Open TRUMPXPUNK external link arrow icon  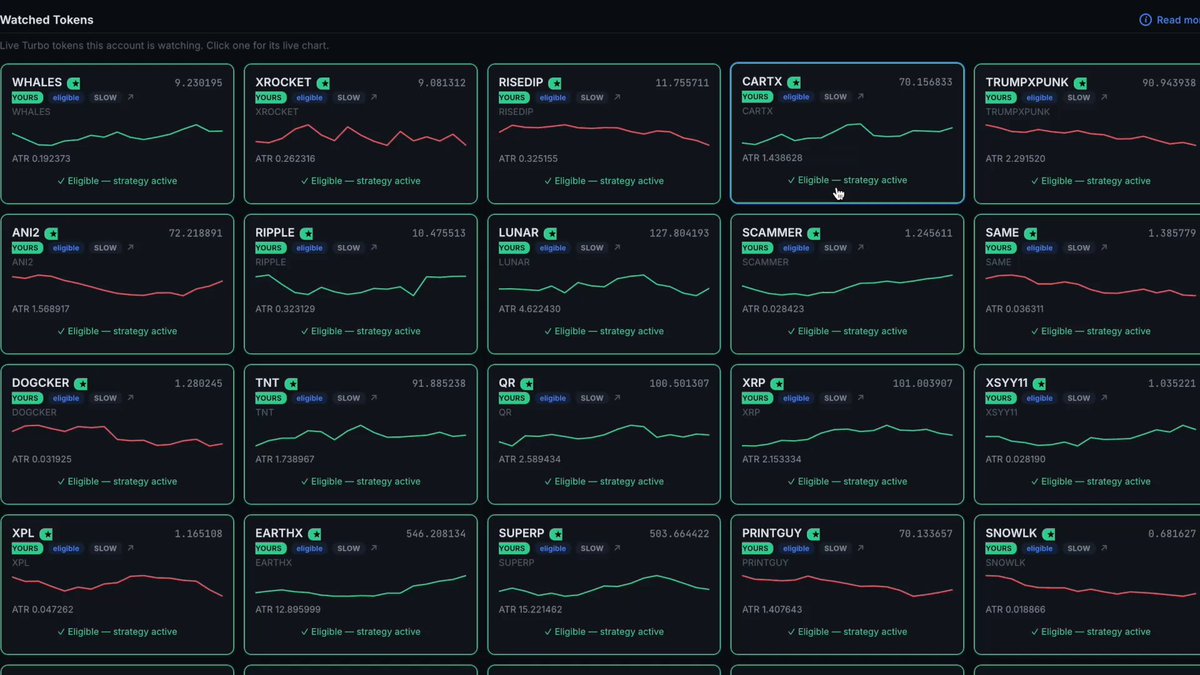1104,98
